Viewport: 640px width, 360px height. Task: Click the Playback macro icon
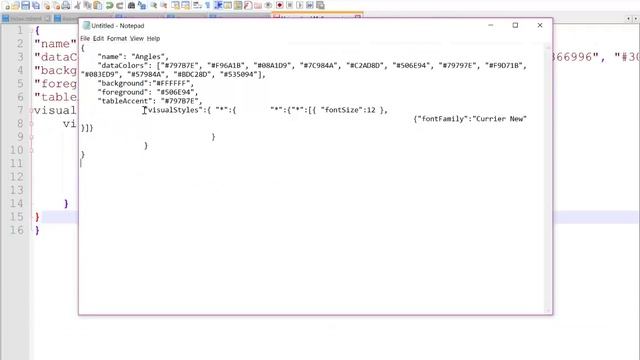coord(300,5)
